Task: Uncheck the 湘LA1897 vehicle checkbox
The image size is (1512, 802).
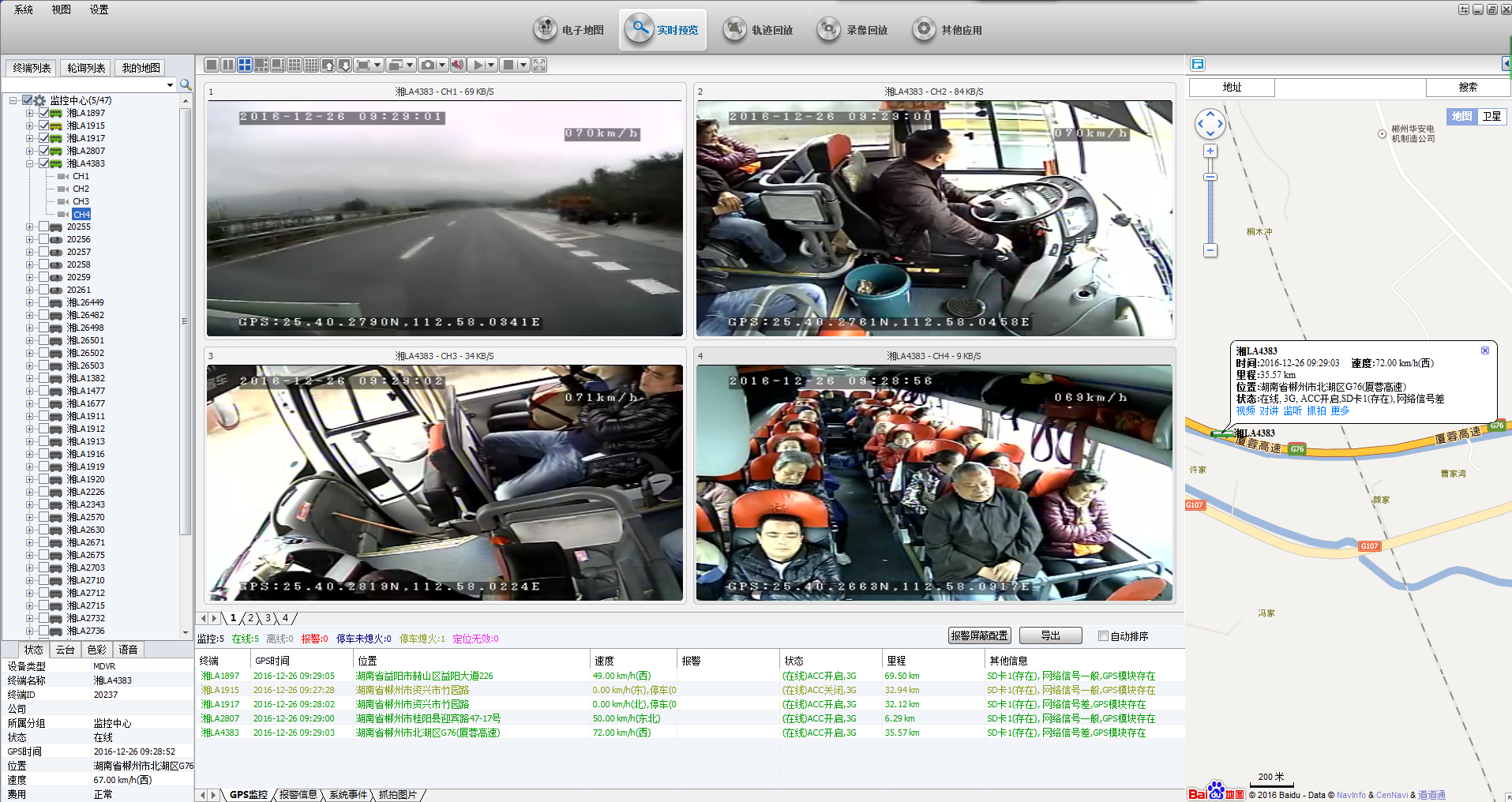Action: point(44,113)
